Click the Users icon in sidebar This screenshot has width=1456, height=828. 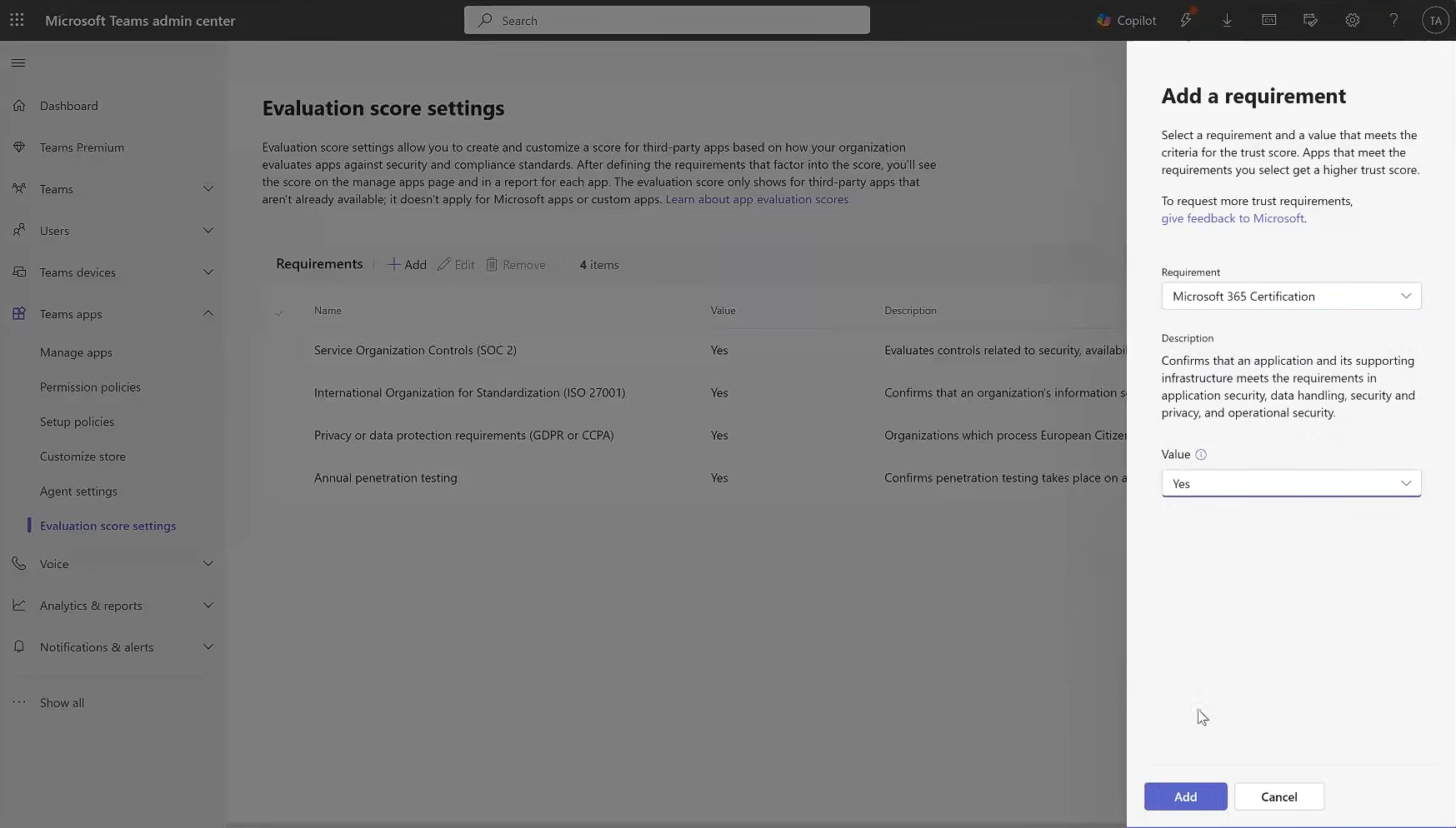tap(19, 230)
